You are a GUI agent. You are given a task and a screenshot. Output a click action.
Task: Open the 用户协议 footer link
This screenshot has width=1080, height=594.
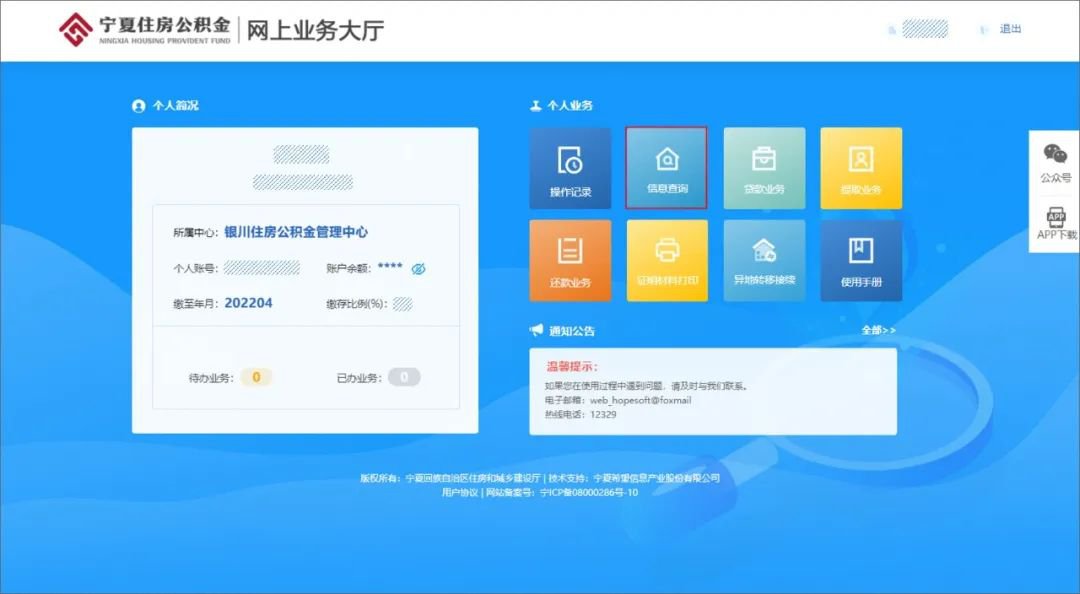460,492
